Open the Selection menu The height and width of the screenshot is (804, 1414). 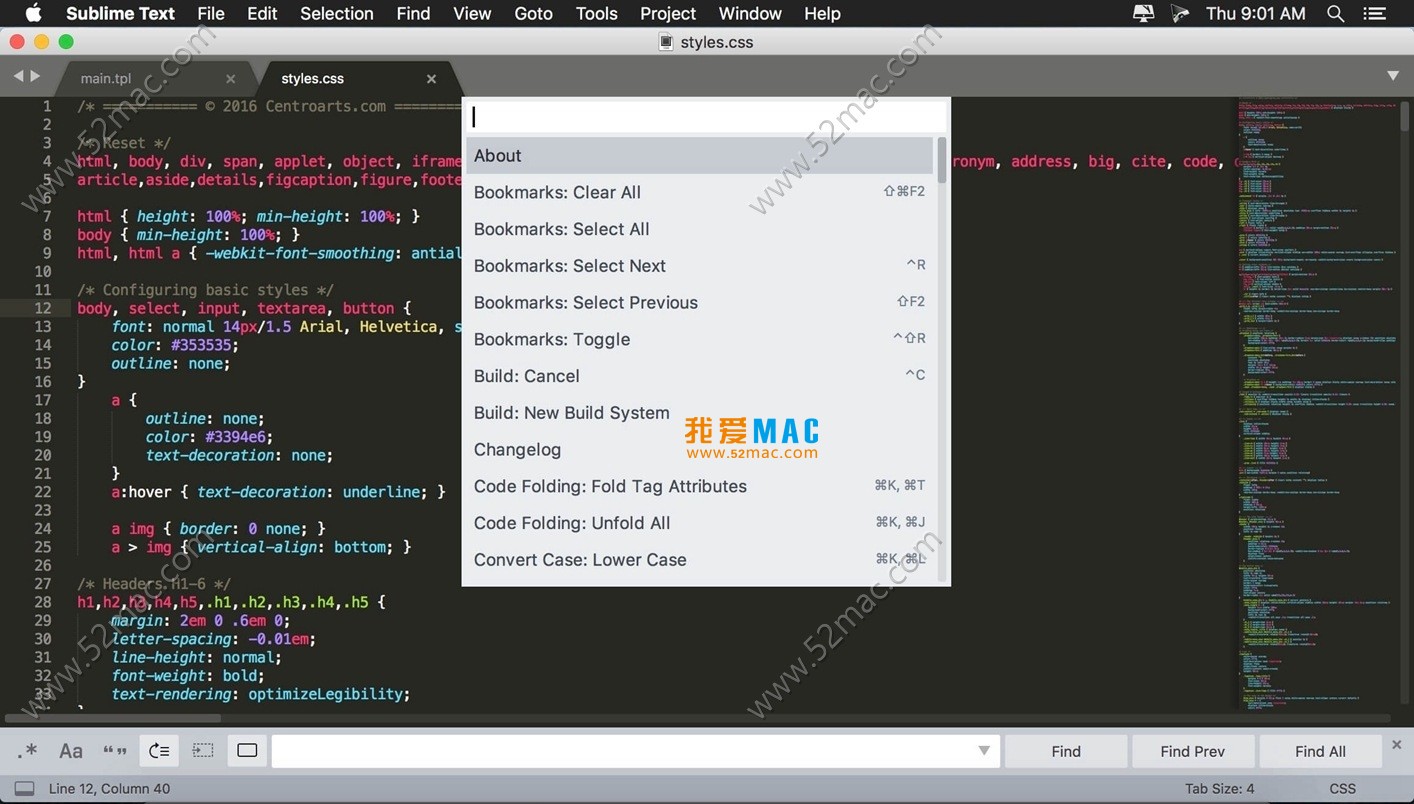click(337, 13)
